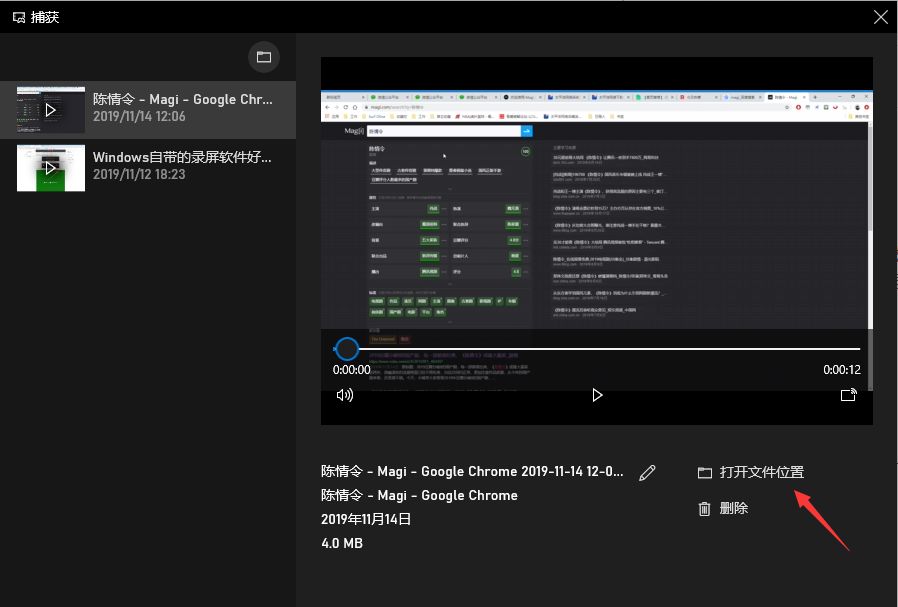Click the playback progress slider handle
The width and height of the screenshot is (898, 607).
[x=347, y=349]
